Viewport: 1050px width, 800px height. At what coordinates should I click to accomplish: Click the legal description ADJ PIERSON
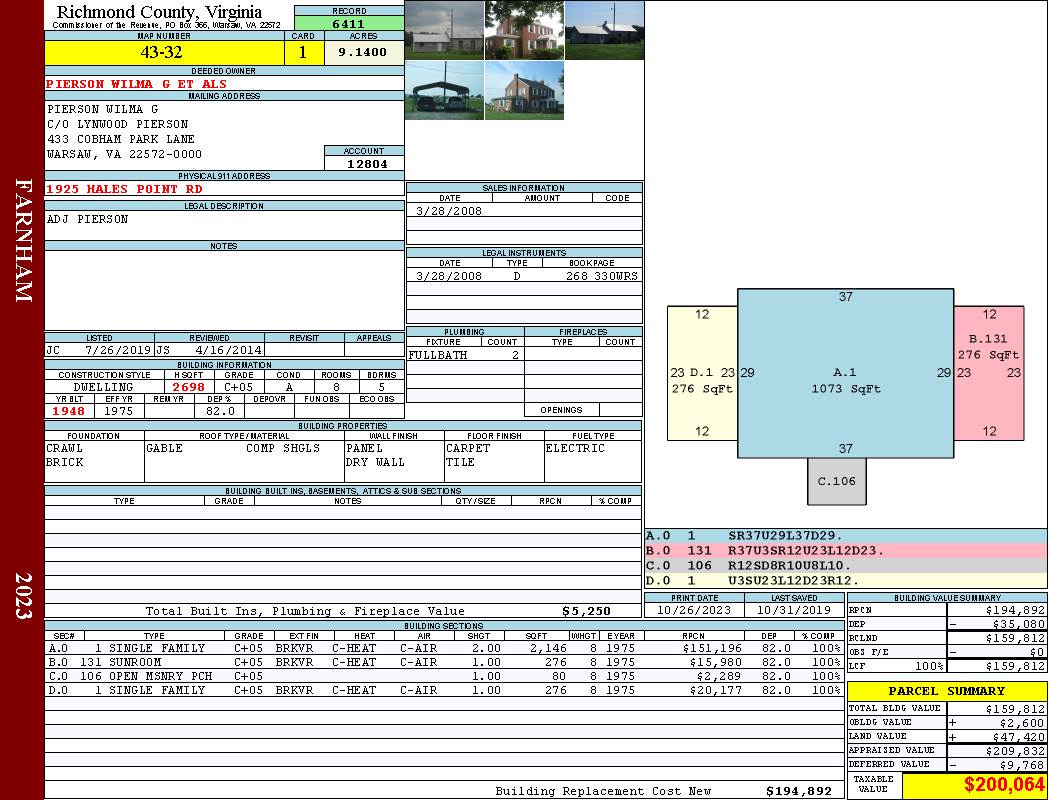[x=87, y=219]
